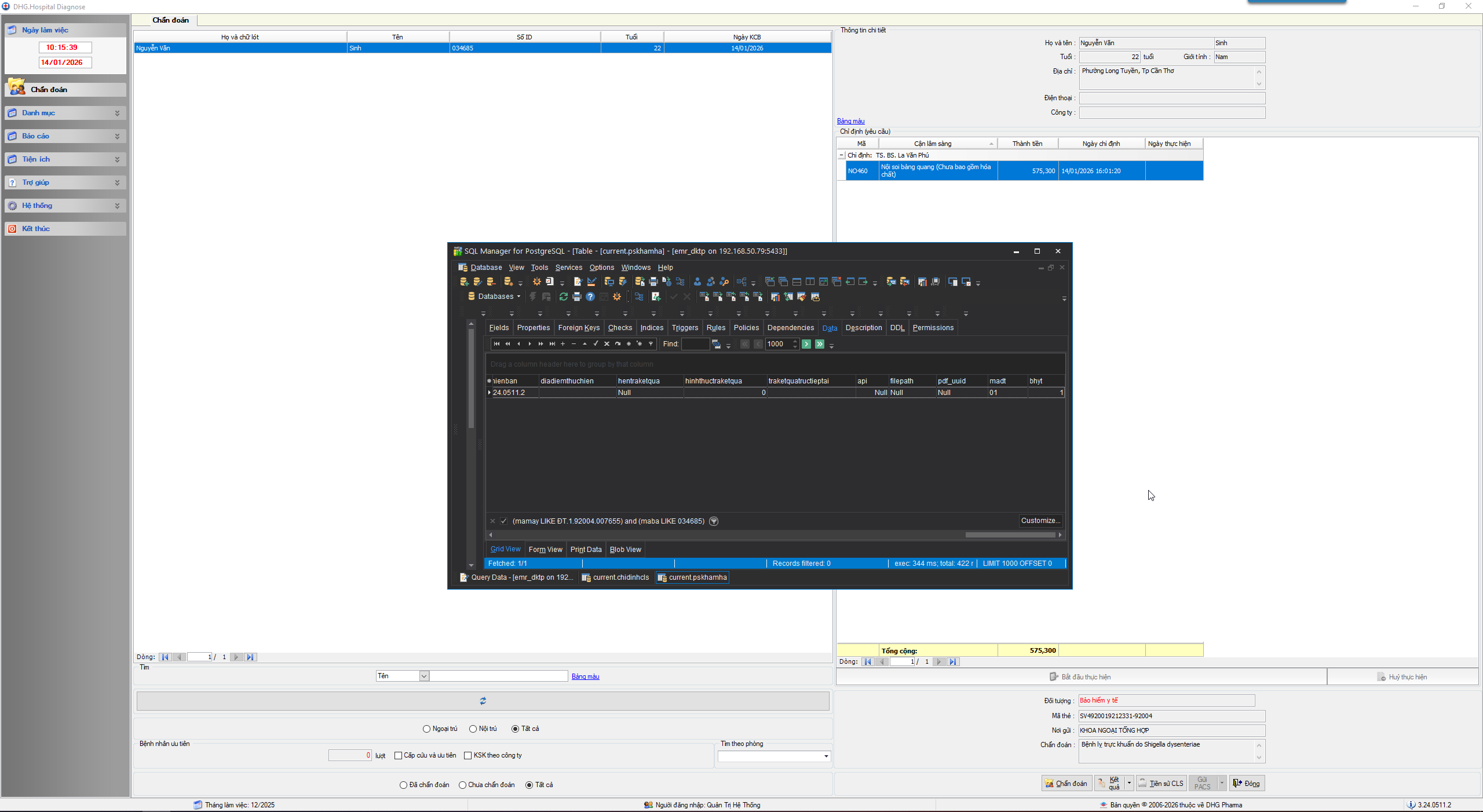Click the refresh icon below the search field

(483, 701)
